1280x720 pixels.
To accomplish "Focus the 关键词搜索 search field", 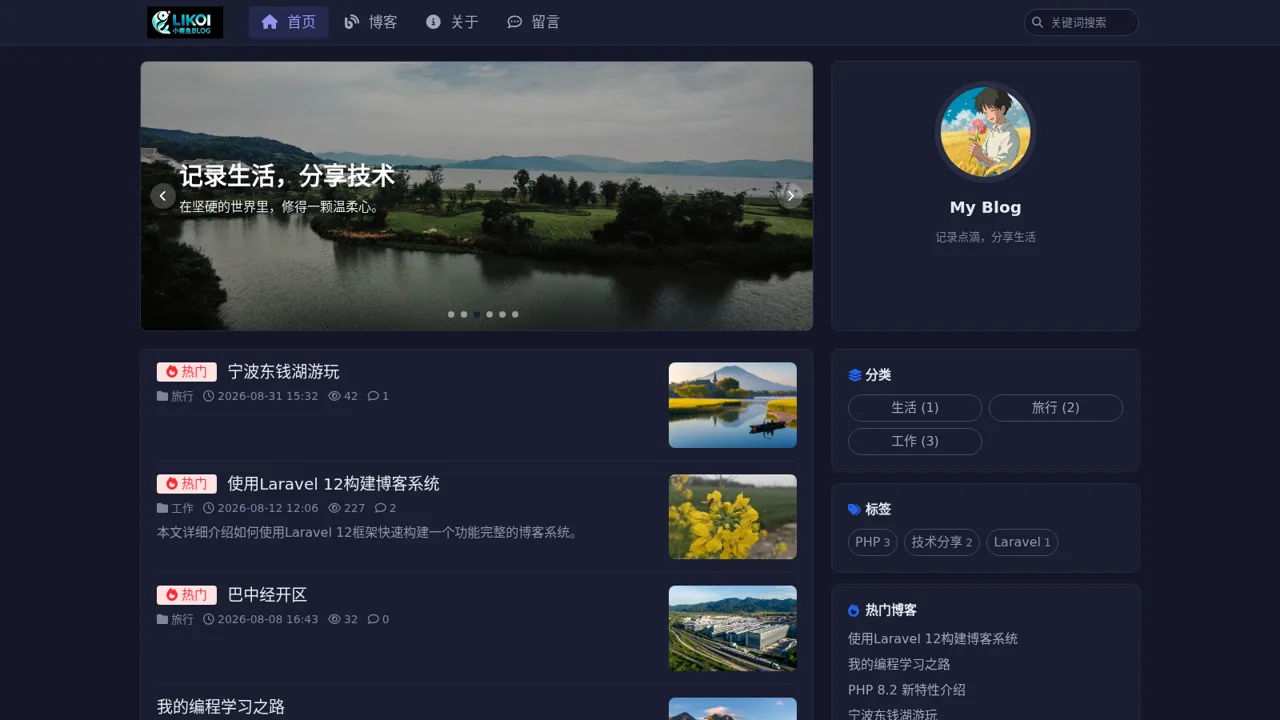I will coord(1081,22).
